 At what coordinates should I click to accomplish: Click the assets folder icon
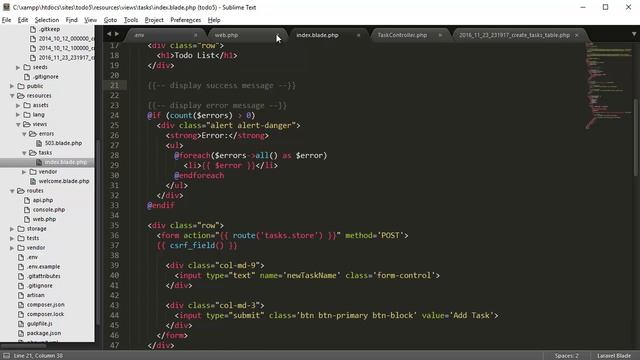pos(27,105)
